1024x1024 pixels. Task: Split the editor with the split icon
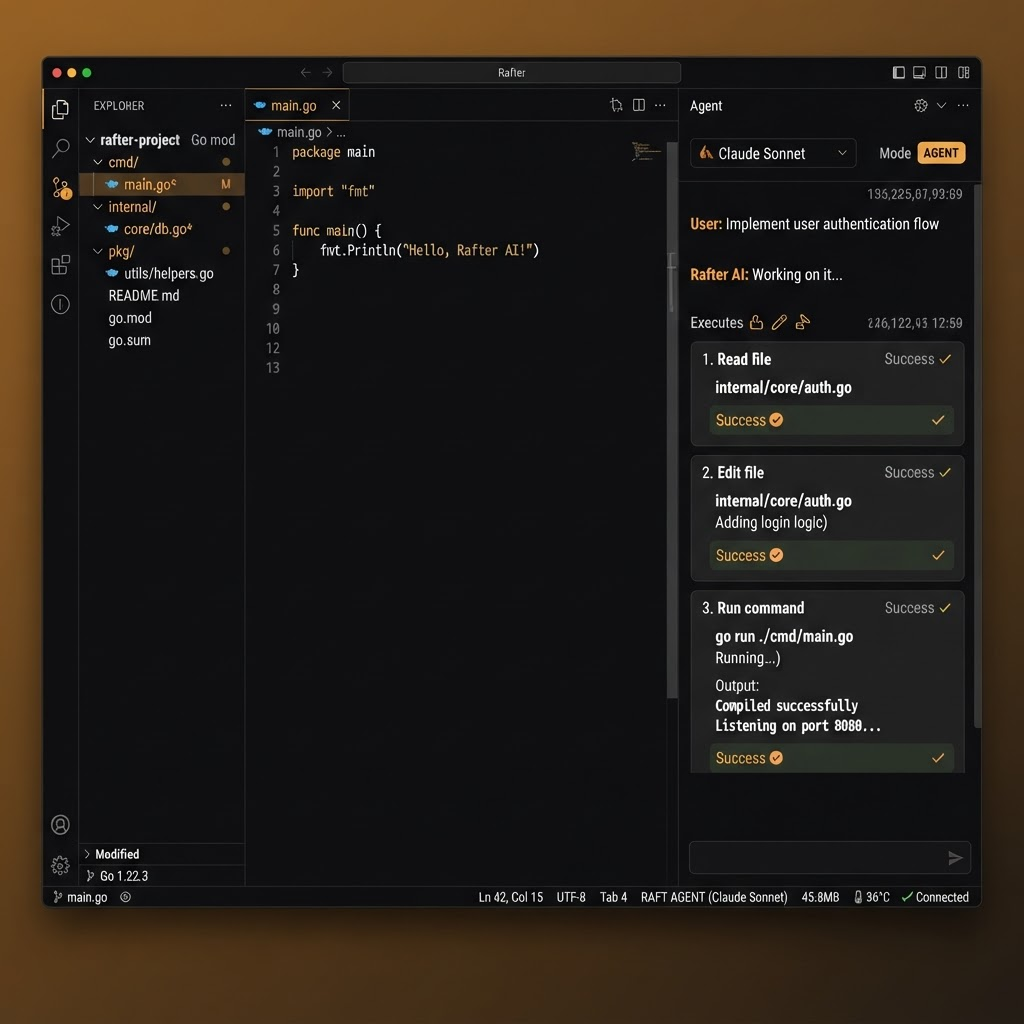click(x=639, y=105)
